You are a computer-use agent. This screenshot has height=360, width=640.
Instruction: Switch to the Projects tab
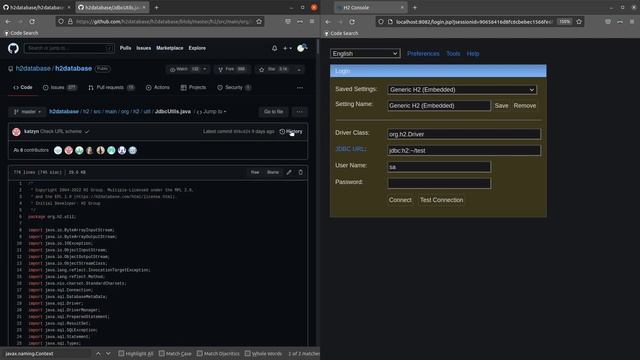(x=193, y=87)
